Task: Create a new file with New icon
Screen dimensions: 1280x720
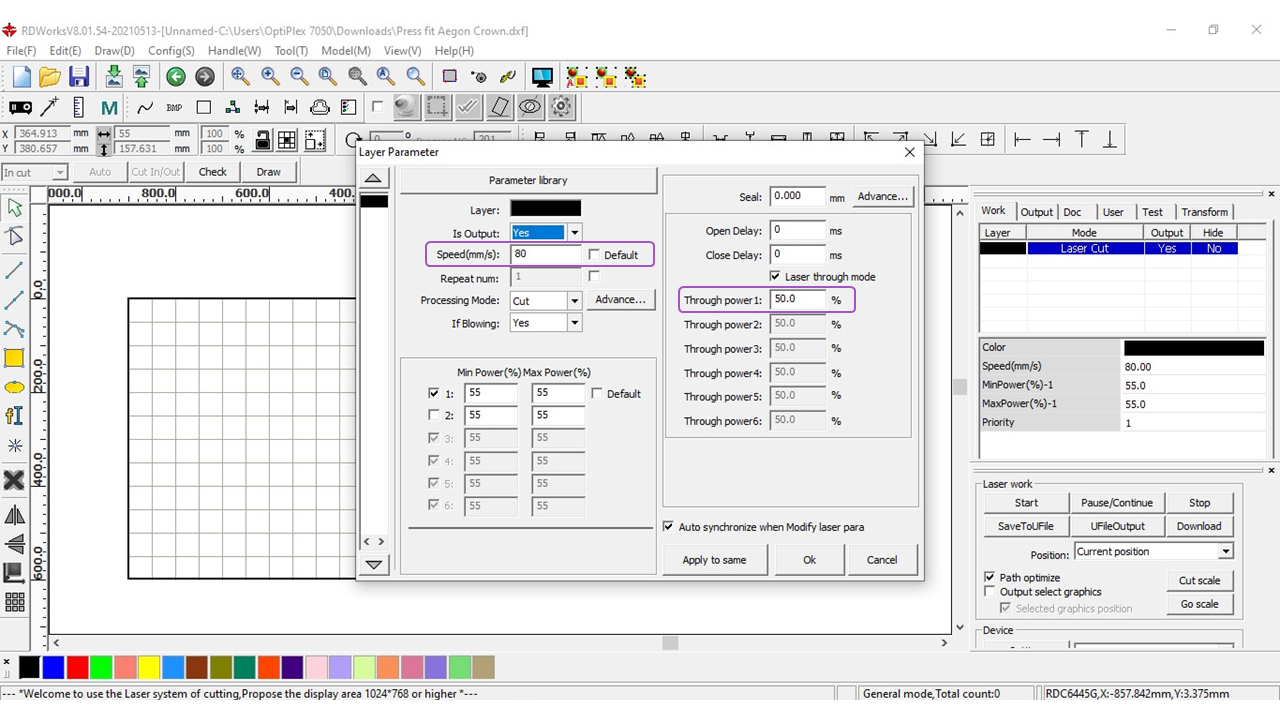Action: coord(21,77)
